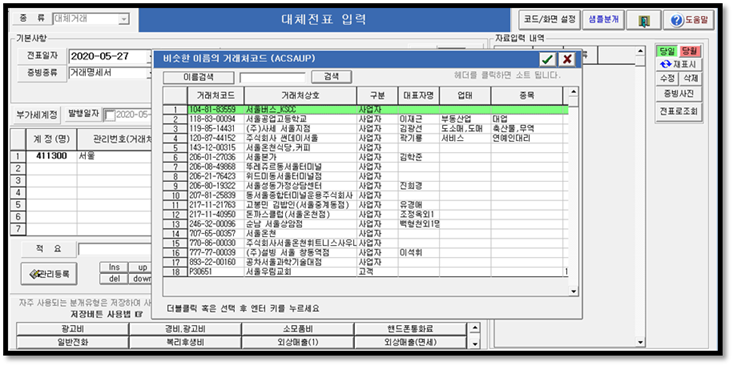Click code cell 770-86-00030
Screen dimensions: 733x366
pos(216,243)
